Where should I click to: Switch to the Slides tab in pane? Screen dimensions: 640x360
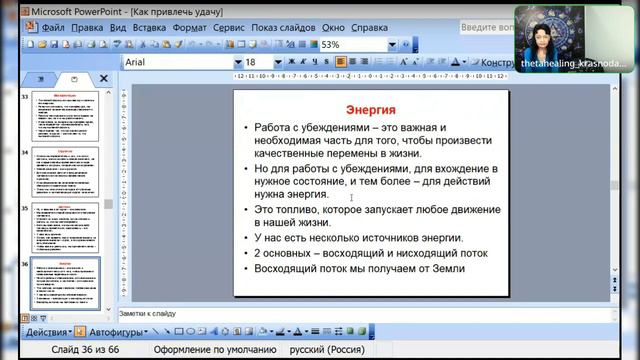pos(74,79)
